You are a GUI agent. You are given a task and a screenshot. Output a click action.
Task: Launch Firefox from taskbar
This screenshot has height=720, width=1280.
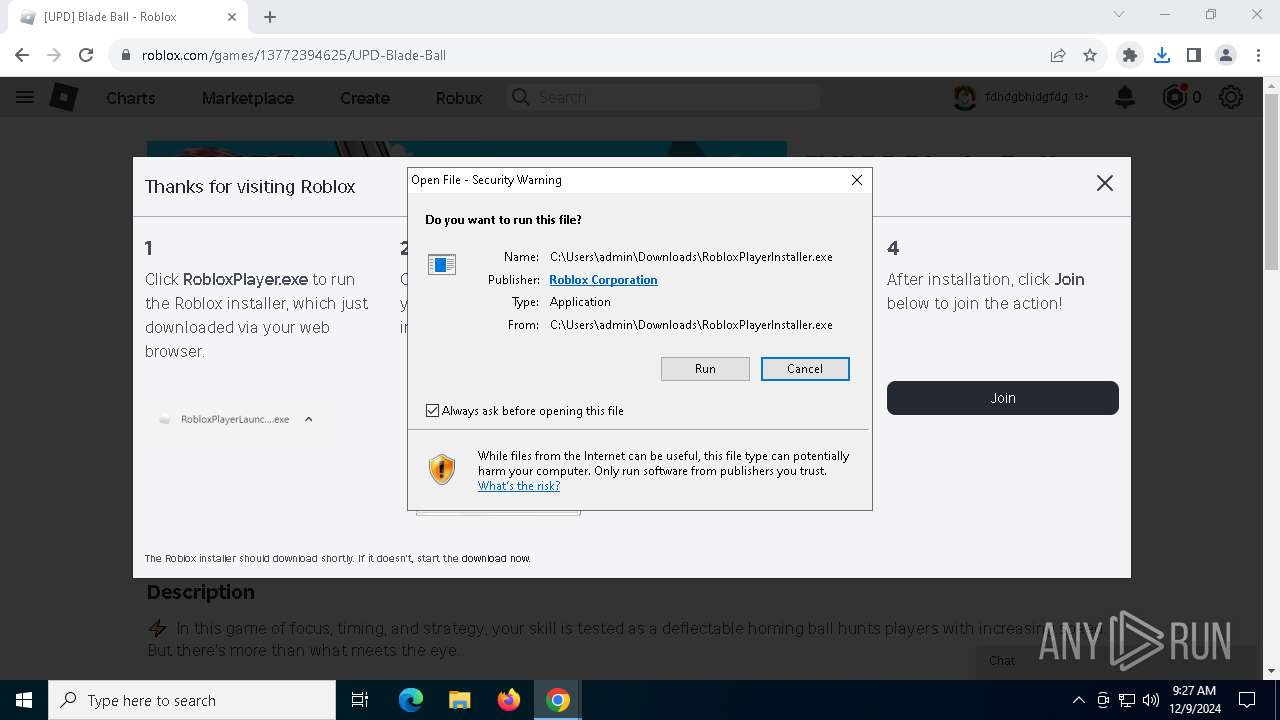pos(509,700)
